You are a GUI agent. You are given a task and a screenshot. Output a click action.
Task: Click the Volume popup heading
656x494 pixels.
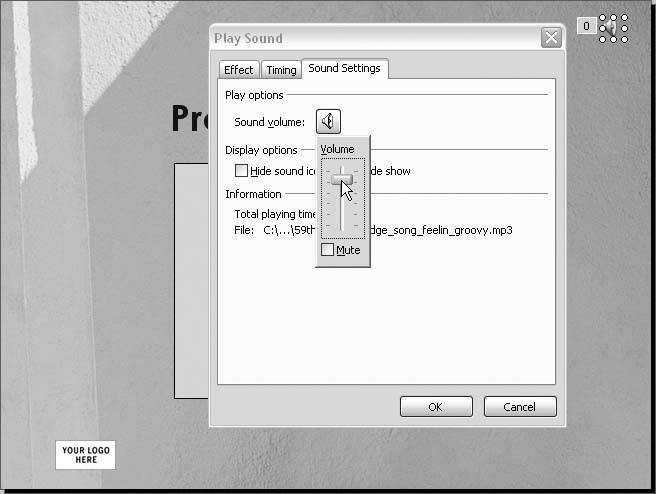337,149
